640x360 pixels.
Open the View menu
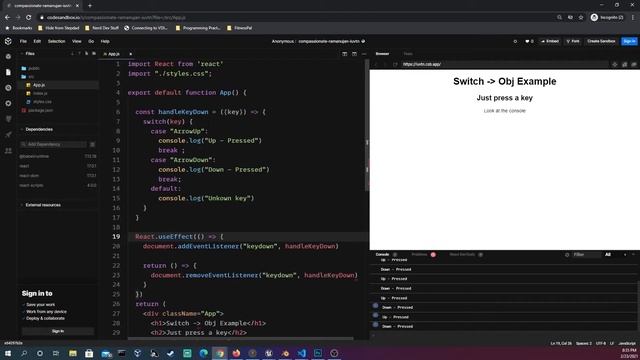[x=76, y=41]
